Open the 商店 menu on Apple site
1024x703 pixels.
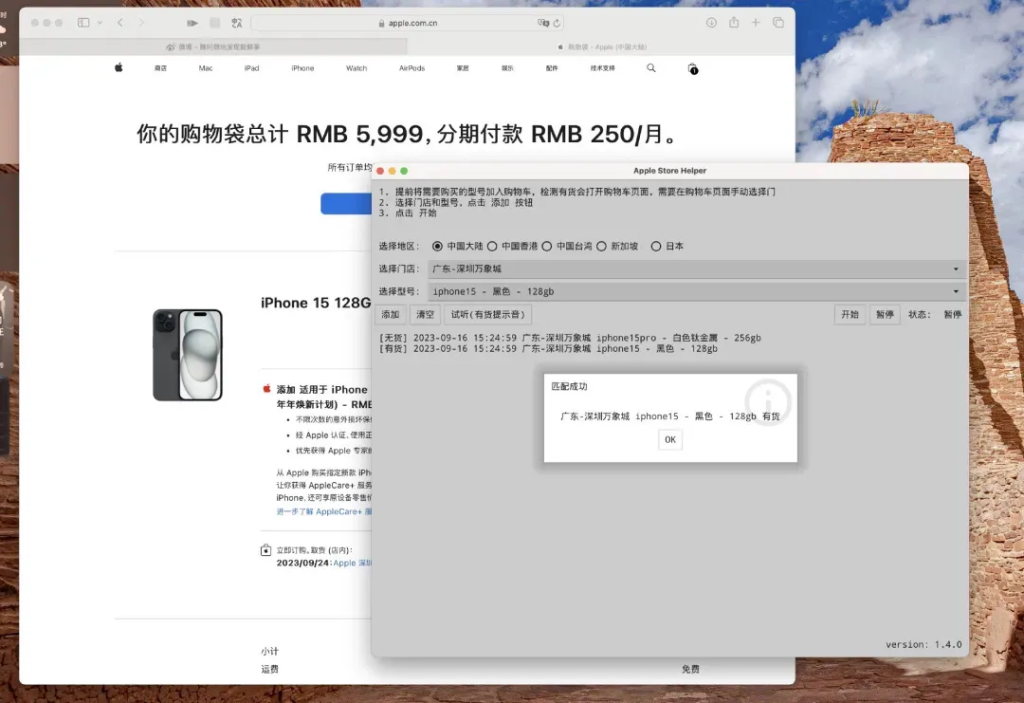[x=161, y=68]
